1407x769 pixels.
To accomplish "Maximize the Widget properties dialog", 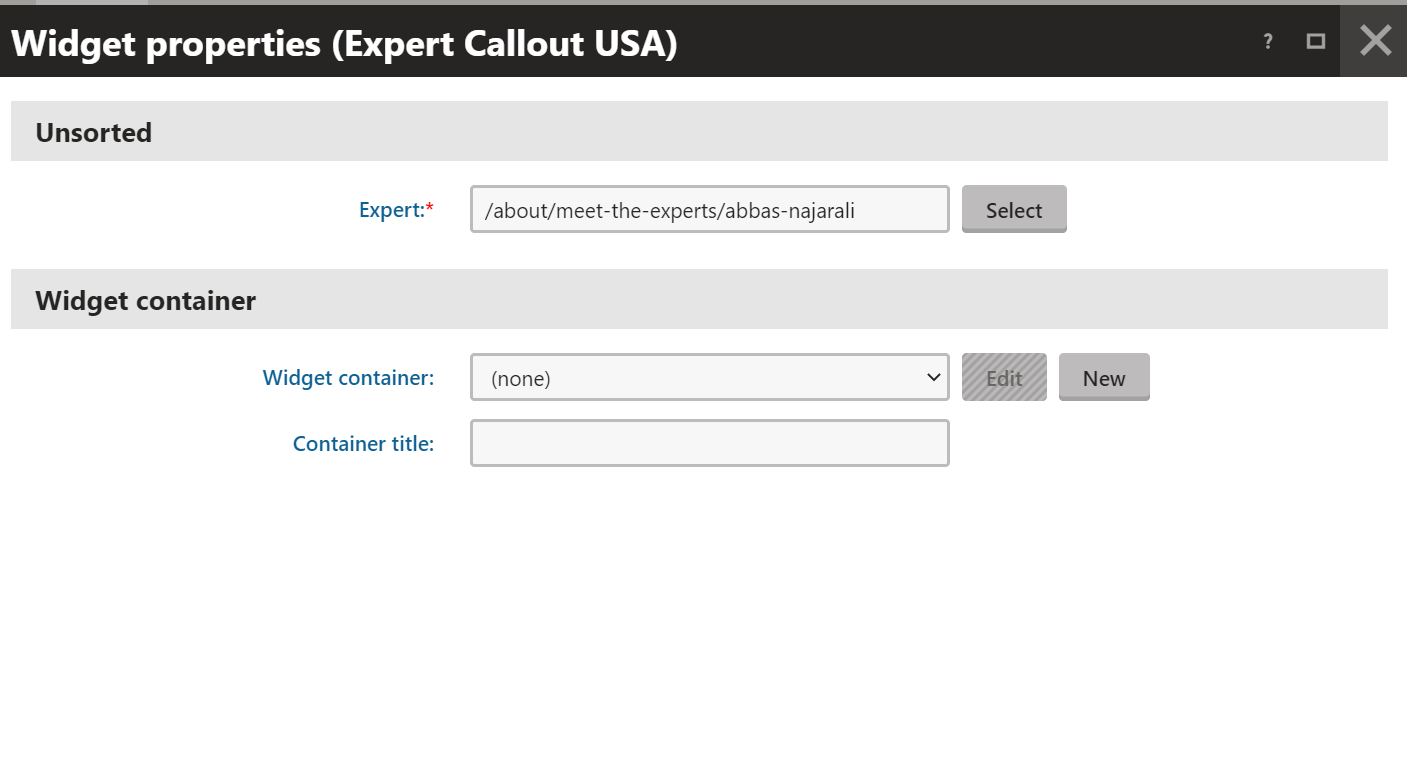I will [1316, 41].
